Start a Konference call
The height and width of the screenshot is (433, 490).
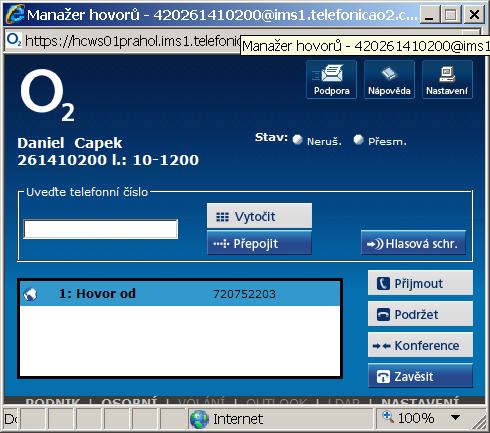pyautogui.click(x=420, y=345)
